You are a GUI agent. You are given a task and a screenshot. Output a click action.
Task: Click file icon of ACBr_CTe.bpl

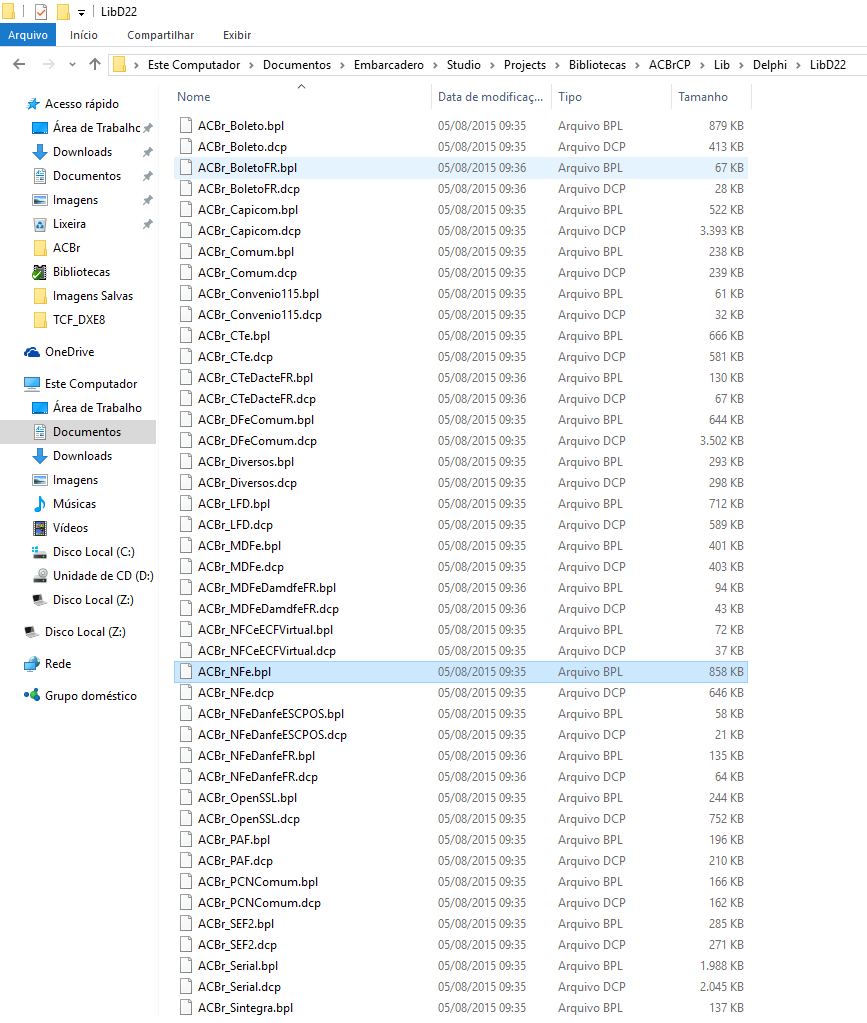point(186,336)
